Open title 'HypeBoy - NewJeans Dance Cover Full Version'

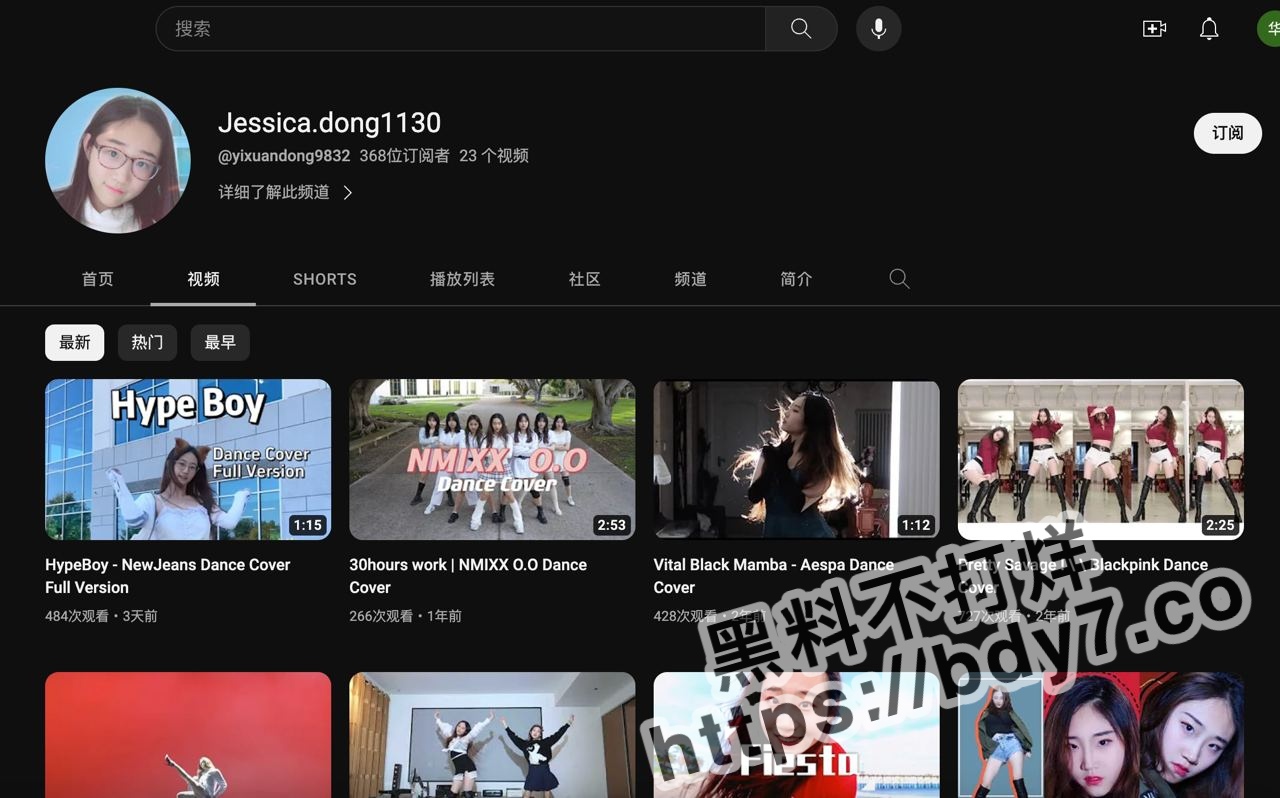[x=168, y=576]
